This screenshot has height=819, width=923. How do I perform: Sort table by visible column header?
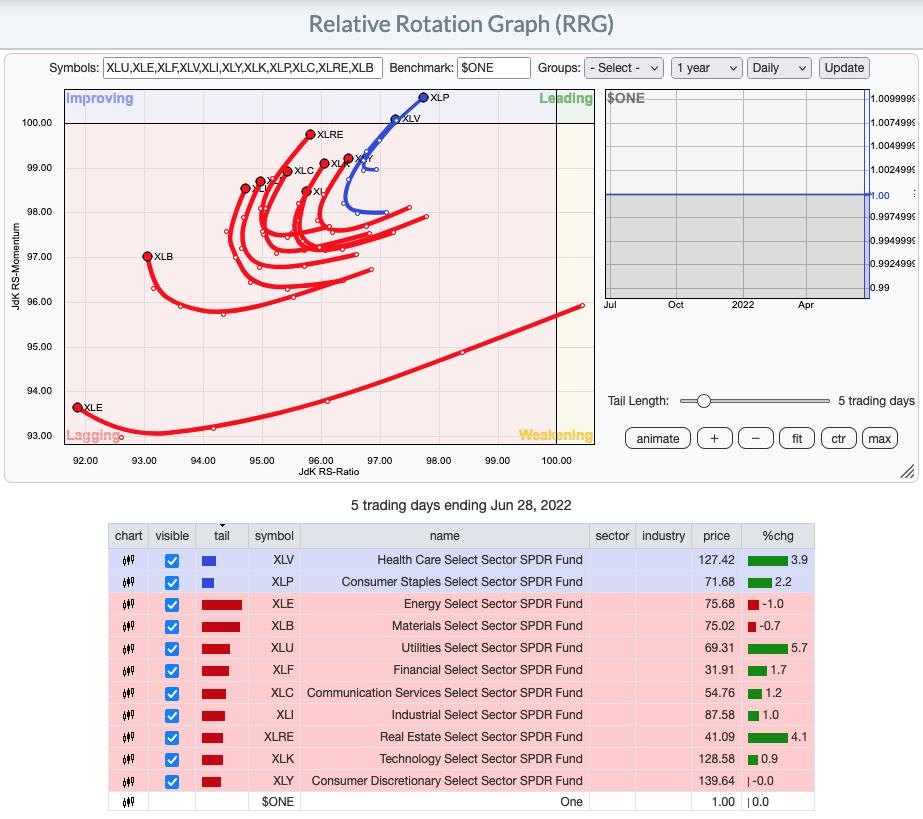click(x=172, y=536)
